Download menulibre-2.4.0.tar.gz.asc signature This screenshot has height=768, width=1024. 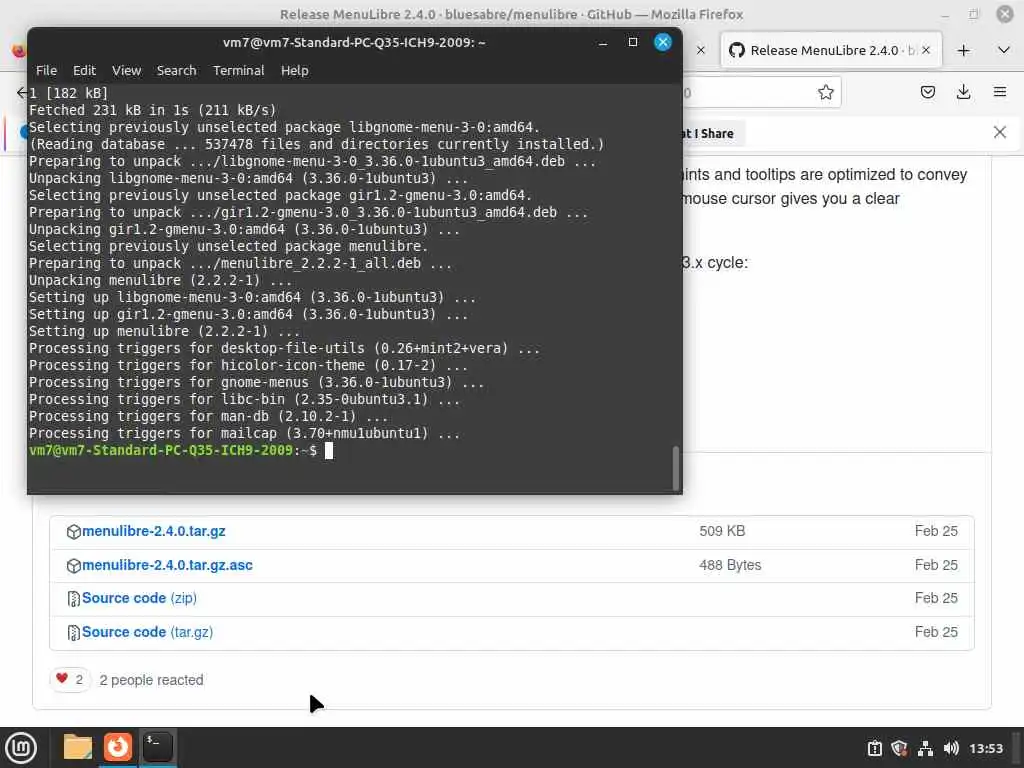tap(167, 565)
